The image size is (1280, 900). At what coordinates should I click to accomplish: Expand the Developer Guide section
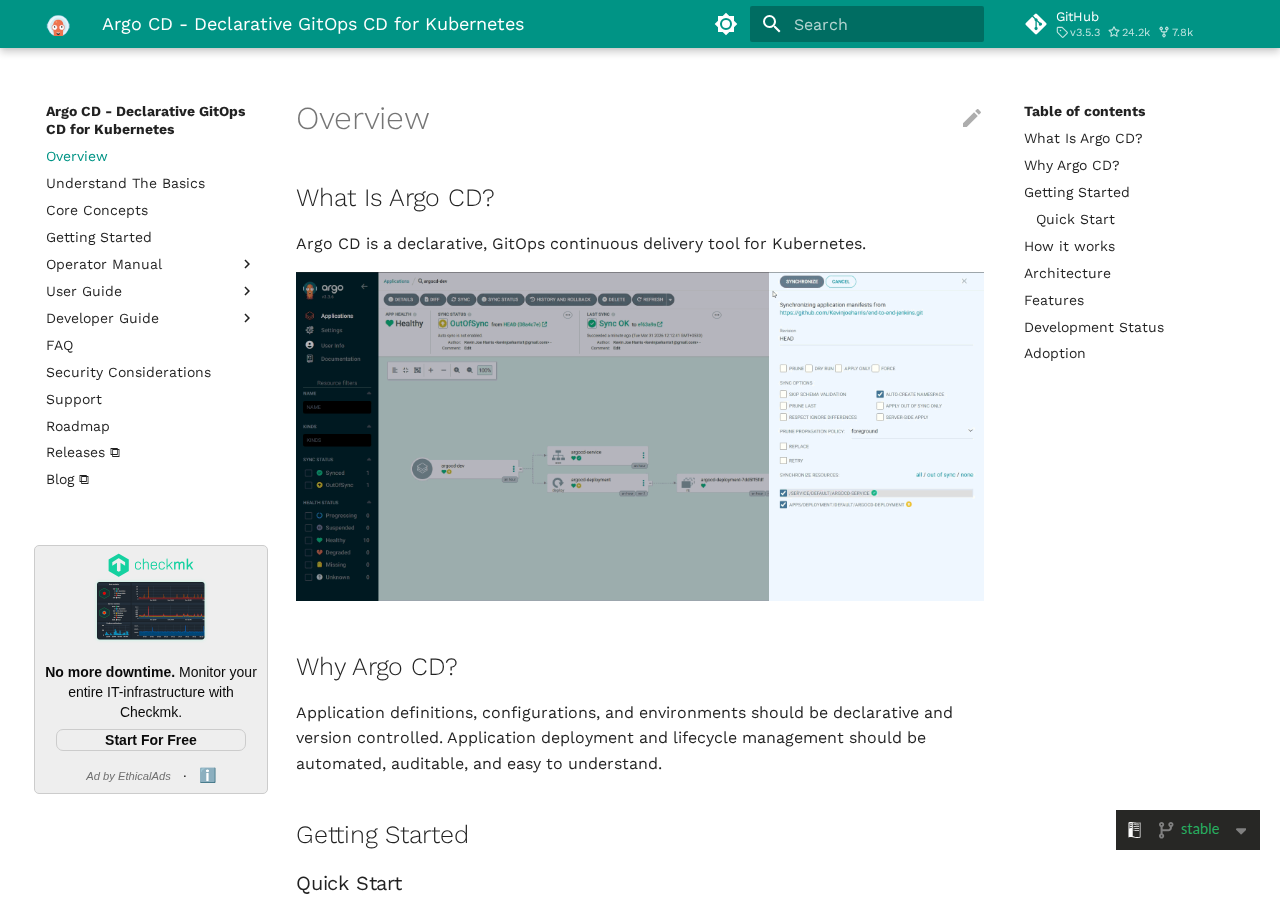click(x=248, y=318)
